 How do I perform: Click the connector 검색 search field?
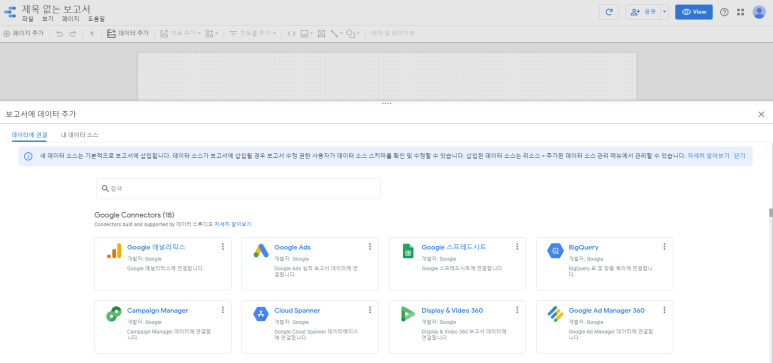(x=238, y=188)
